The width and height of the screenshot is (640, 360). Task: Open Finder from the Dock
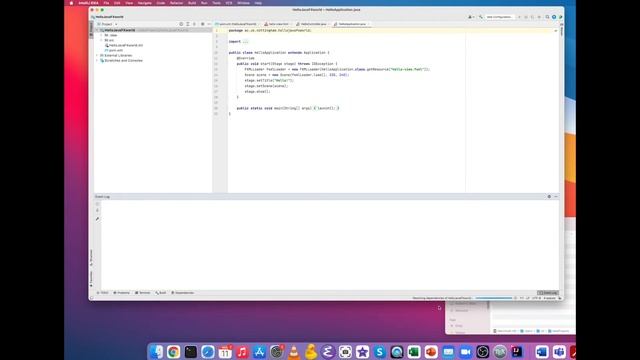click(x=156, y=352)
